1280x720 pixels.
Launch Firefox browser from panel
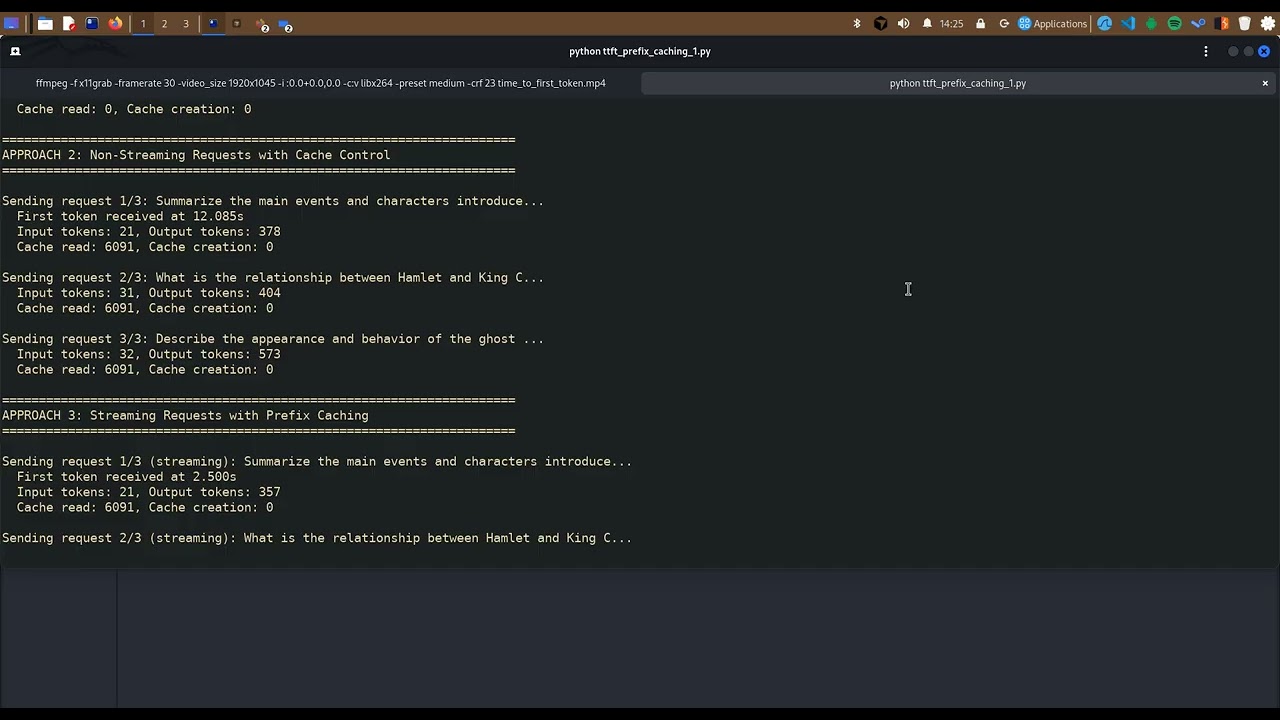(115, 23)
